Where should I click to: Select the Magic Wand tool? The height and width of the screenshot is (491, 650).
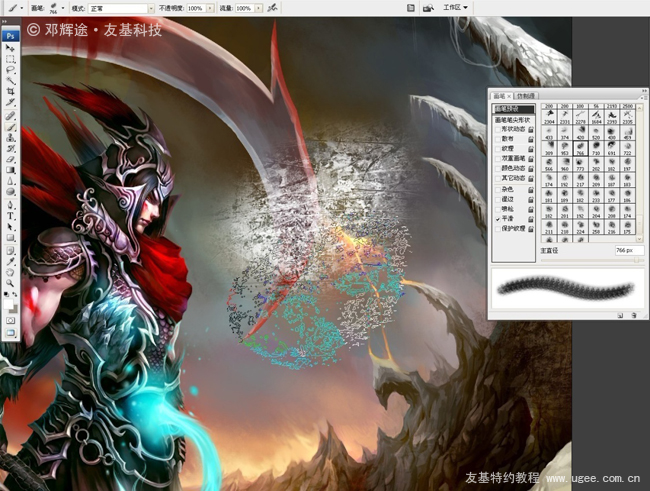[x=10, y=80]
